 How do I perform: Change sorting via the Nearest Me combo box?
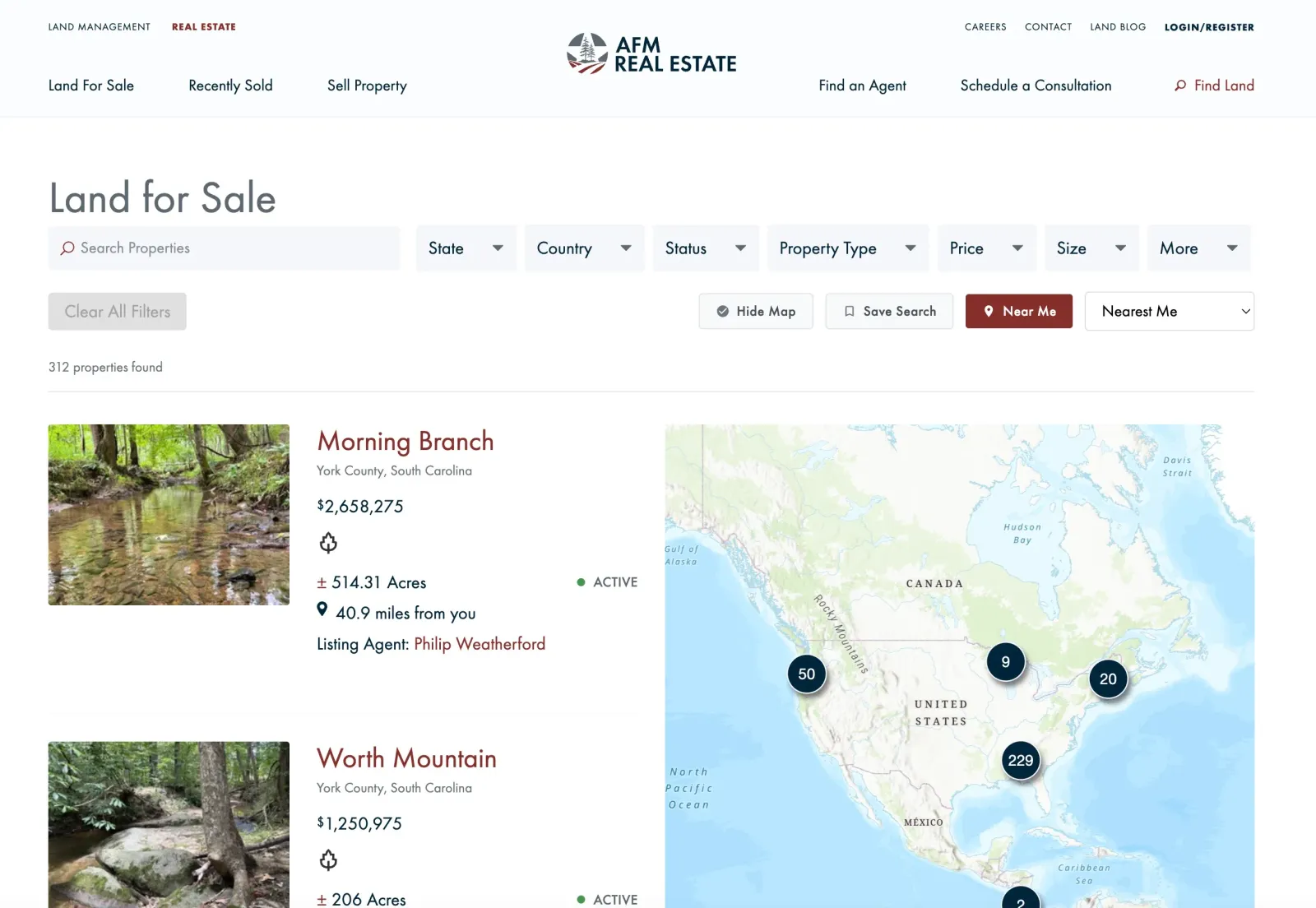click(1169, 311)
